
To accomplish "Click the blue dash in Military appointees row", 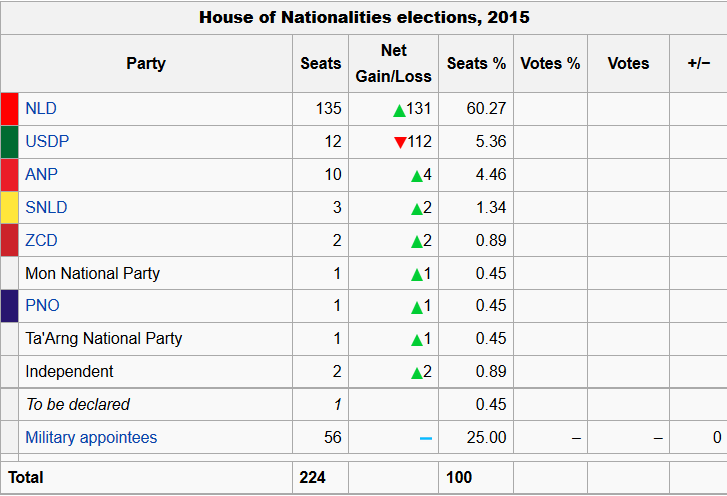I will coord(425,438).
